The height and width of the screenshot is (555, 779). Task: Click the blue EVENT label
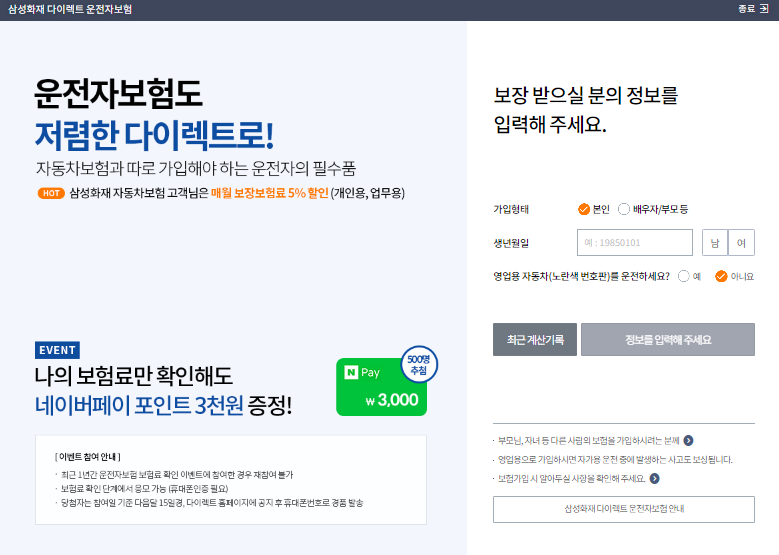point(57,350)
